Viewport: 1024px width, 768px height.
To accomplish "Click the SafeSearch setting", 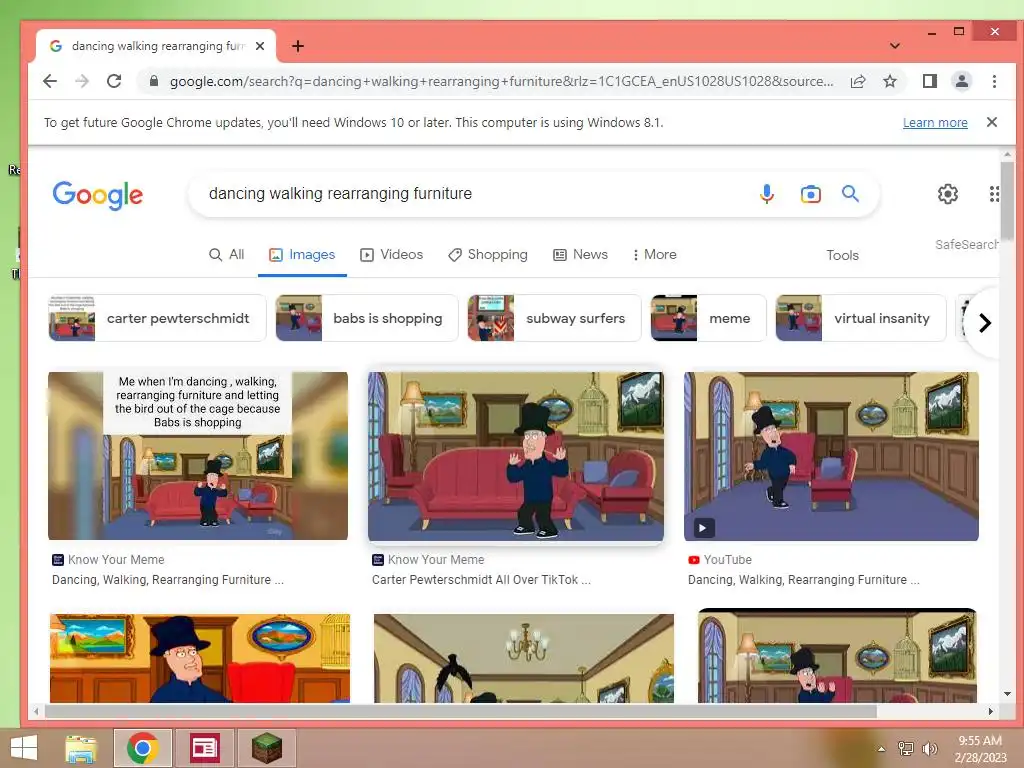I will coord(967,244).
